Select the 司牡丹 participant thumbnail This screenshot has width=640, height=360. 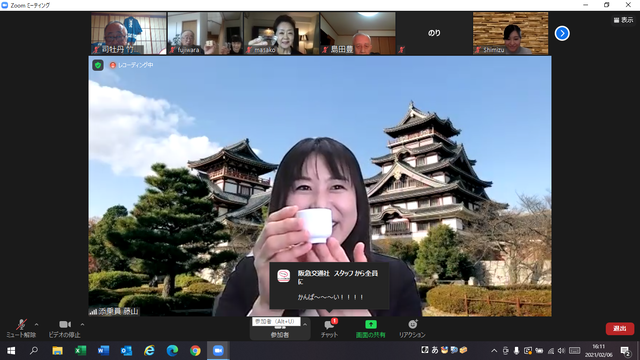129,33
